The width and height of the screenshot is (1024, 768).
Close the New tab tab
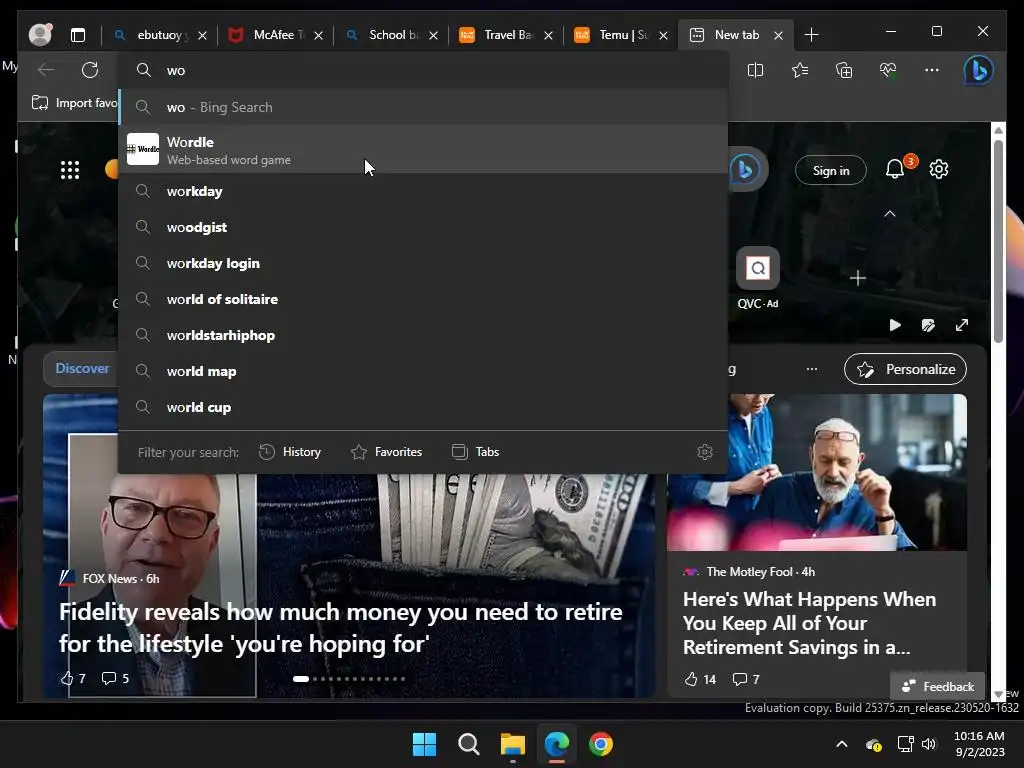click(778, 35)
